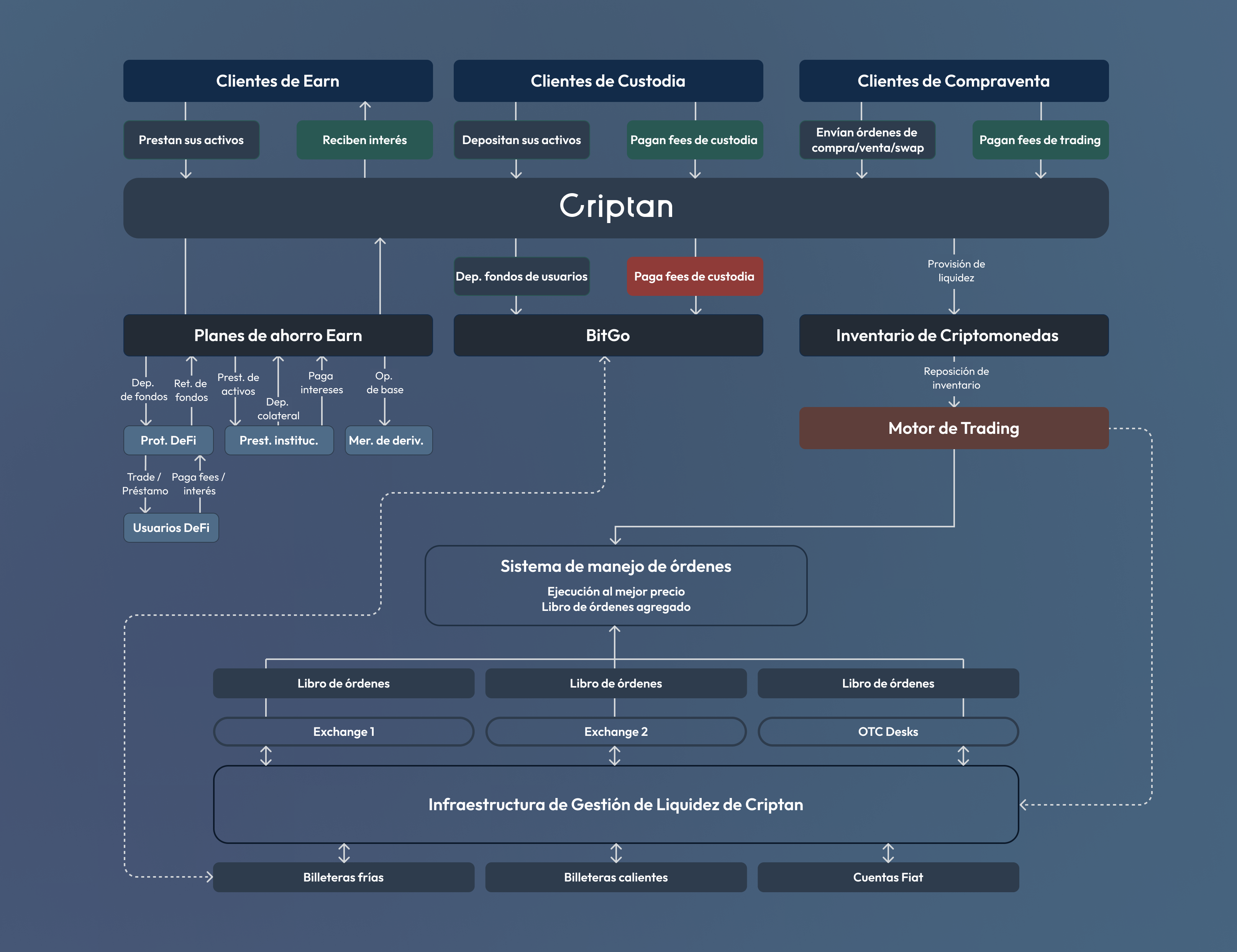Click the Sistema de manejo de órdenes panel
1237x952 pixels.
tap(616, 585)
